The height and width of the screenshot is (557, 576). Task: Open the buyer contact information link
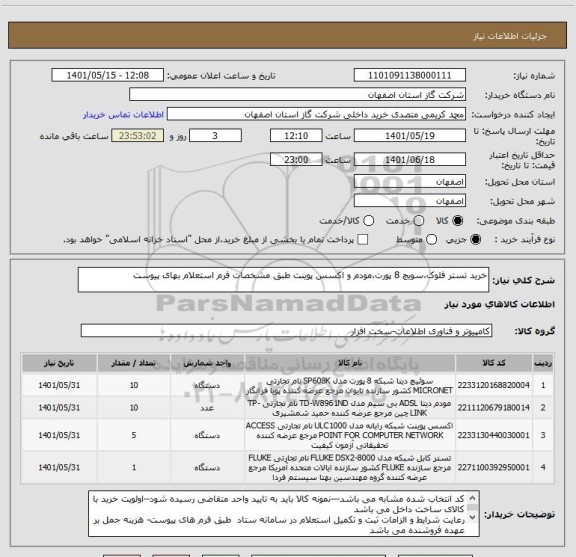coord(123,115)
